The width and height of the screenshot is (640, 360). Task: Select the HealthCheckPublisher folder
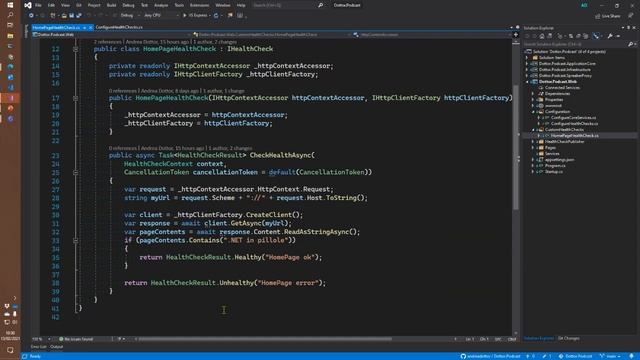pos(564,142)
